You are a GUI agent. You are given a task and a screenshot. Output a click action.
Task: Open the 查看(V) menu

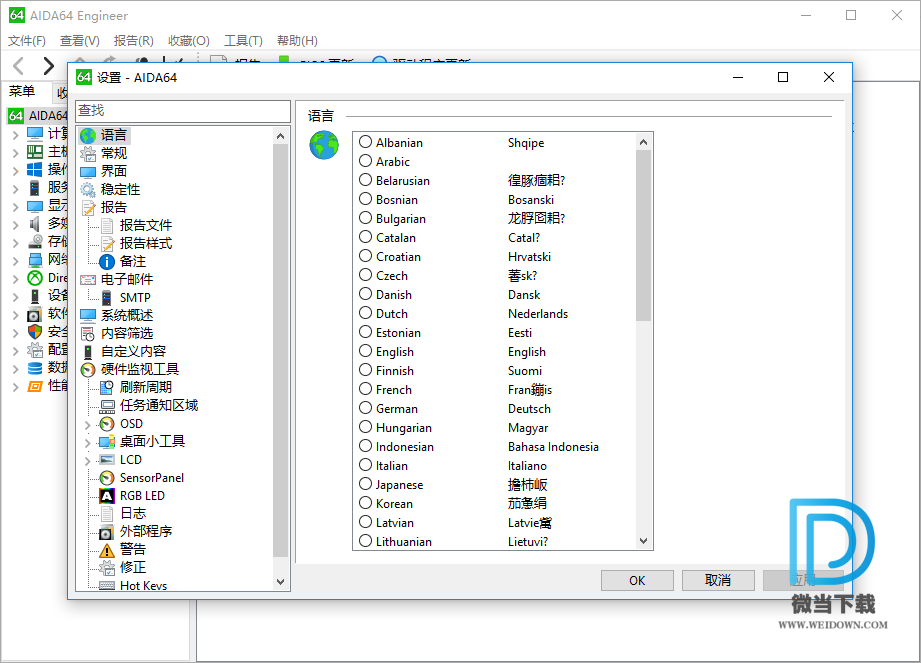tap(80, 41)
